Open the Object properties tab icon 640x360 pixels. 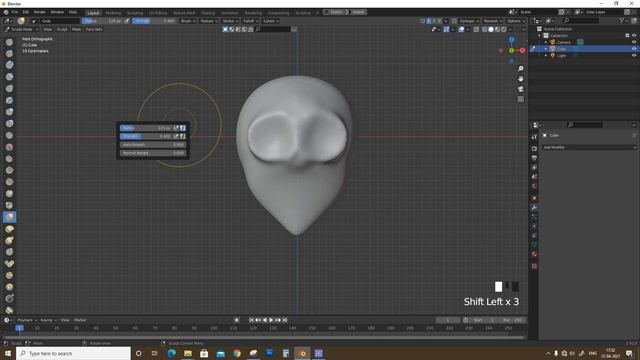pos(534,198)
